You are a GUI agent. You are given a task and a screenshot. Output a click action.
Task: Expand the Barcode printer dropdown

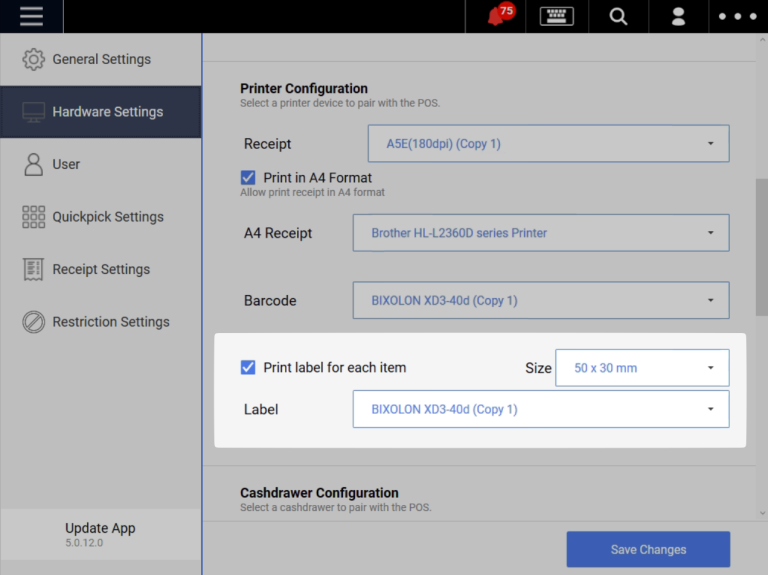coord(540,300)
